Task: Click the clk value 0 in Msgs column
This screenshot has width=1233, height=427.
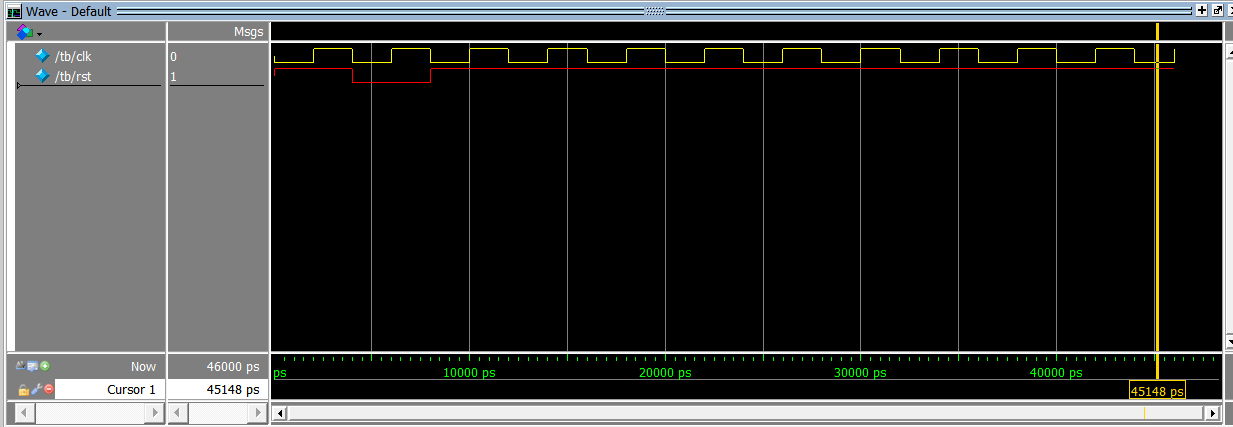Action: (x=173, y=57)
